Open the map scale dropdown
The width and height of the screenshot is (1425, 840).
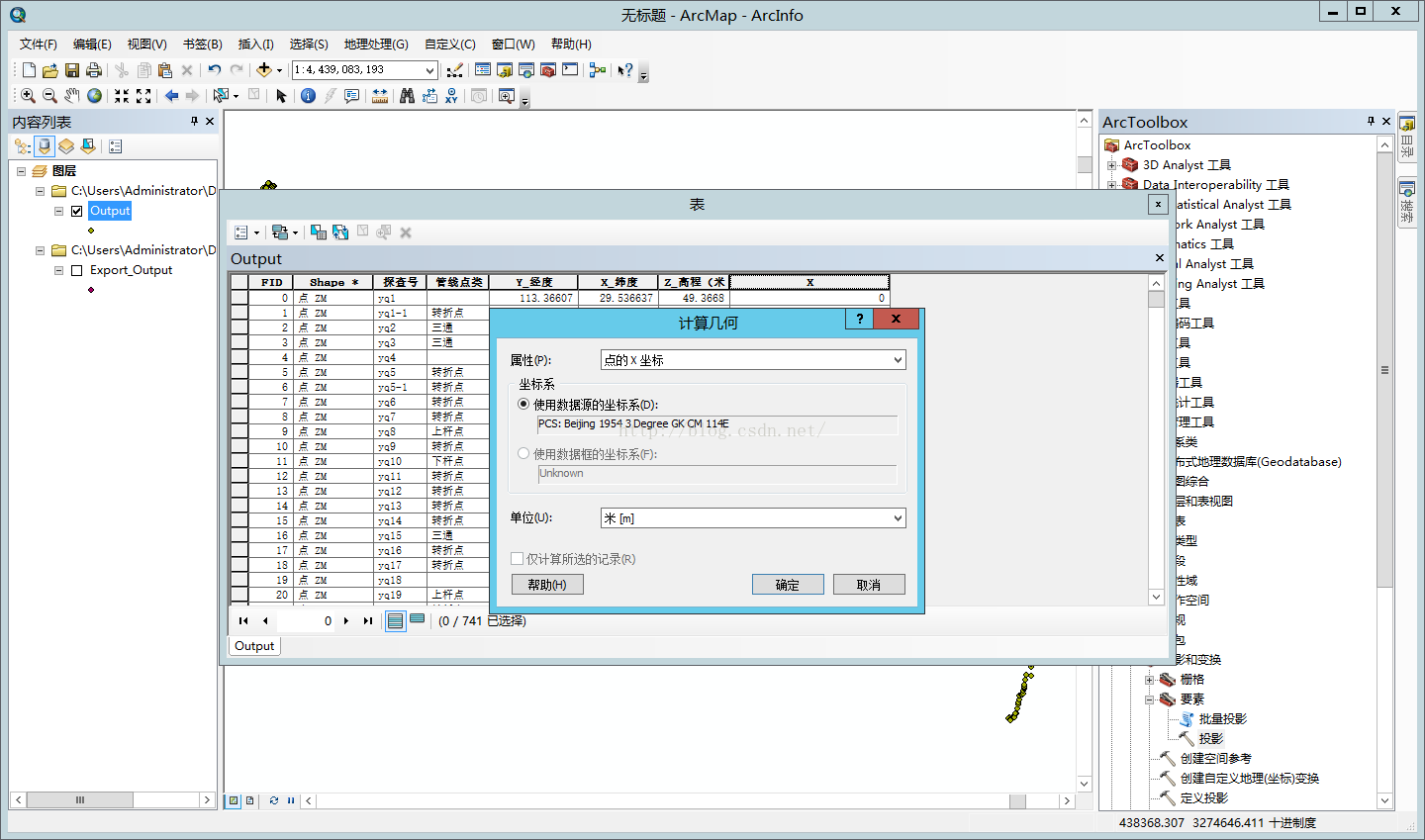pyautogui.click(x=429, y=70)
